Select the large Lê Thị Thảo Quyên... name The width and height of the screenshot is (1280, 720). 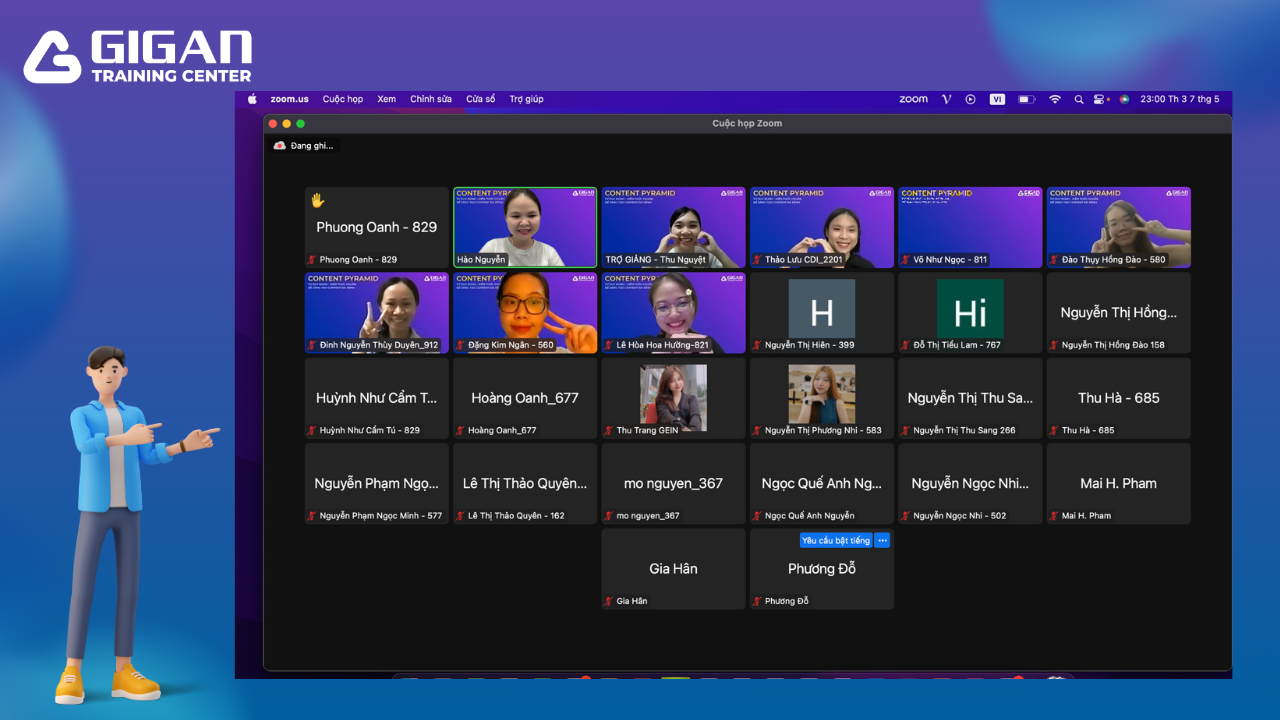click(x=525, y=484)
